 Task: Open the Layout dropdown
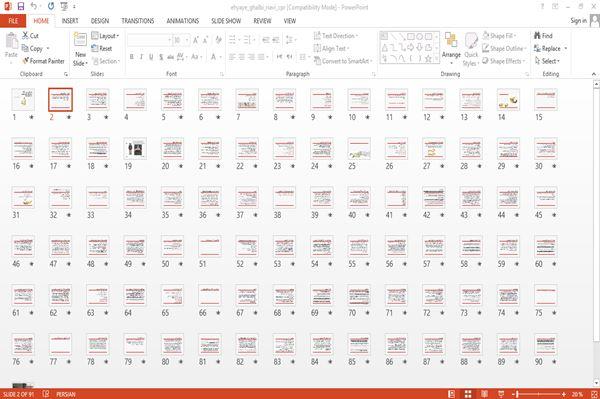105,36
